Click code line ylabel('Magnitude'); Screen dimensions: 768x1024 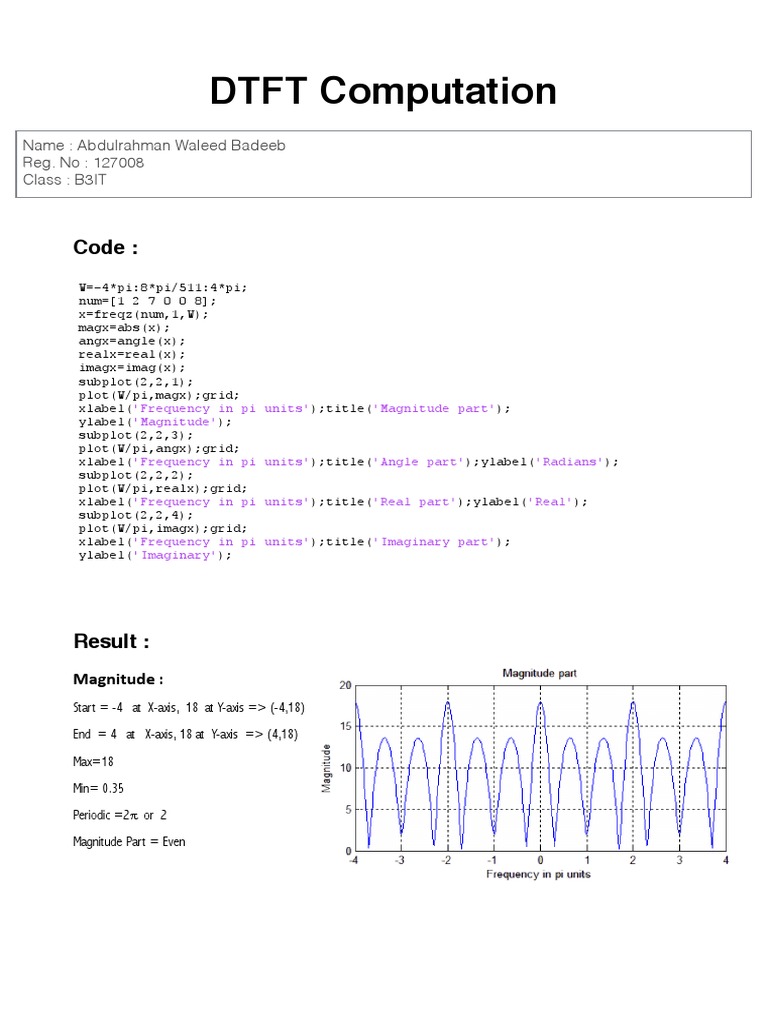click(155, 422)
